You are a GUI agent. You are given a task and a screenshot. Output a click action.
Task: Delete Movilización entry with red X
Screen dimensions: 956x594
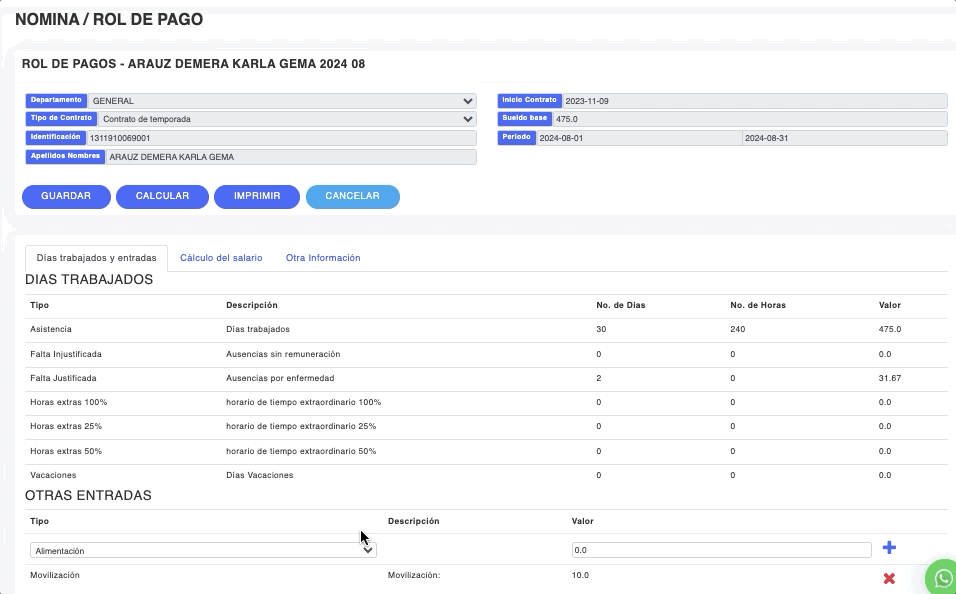coord(889,578)
